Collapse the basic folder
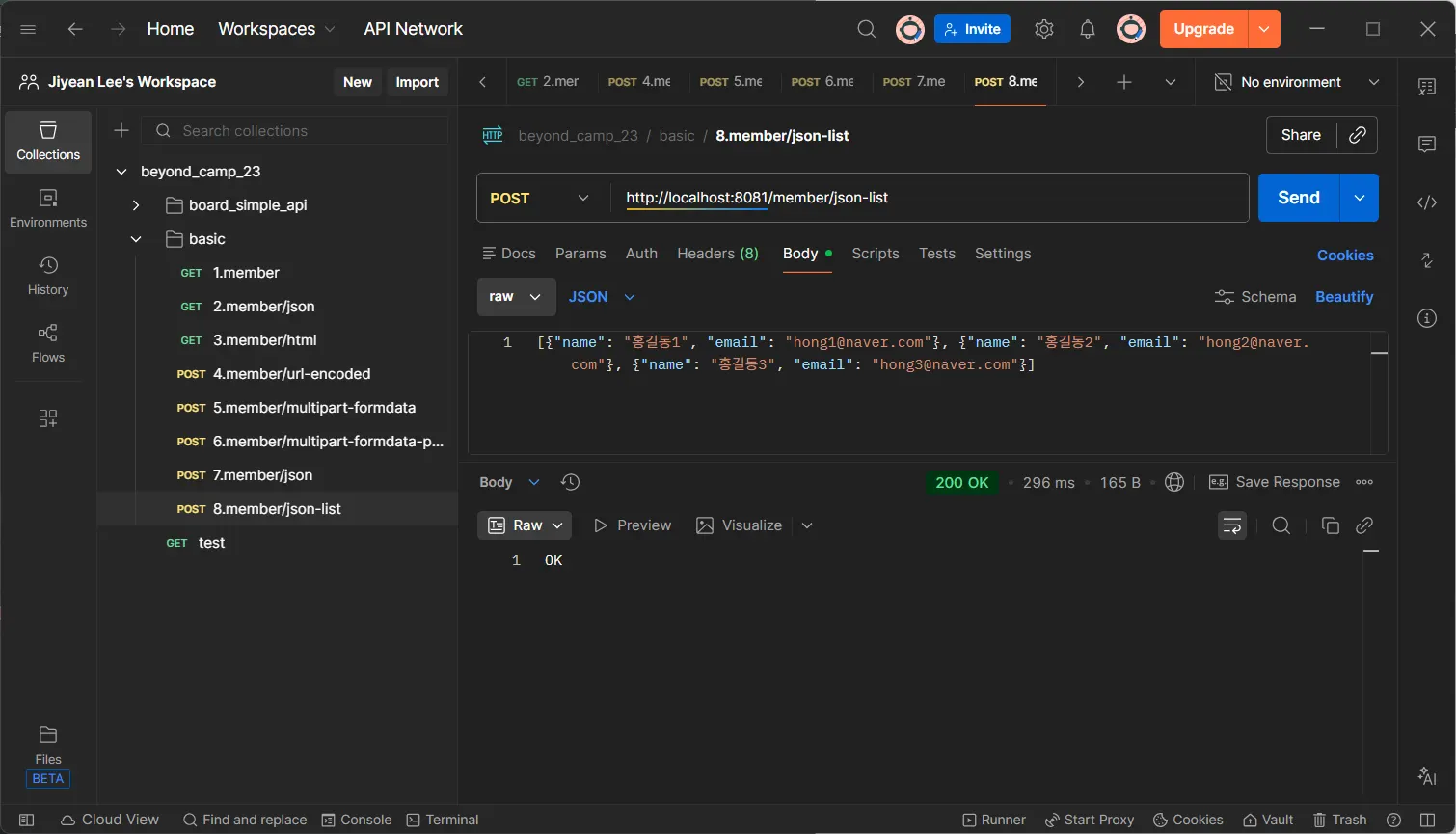This screenshot has height=834, width=1456. [x=136, y=239]
